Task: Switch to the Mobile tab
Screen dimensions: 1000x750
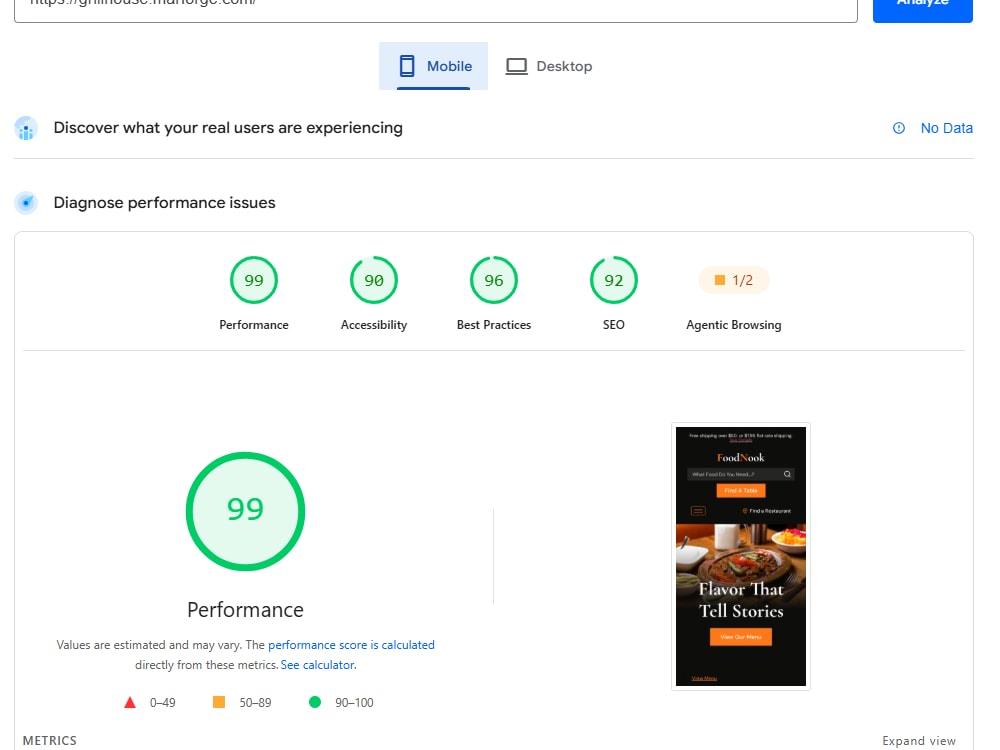Action: pyautogui.click(x=434, y=66)
